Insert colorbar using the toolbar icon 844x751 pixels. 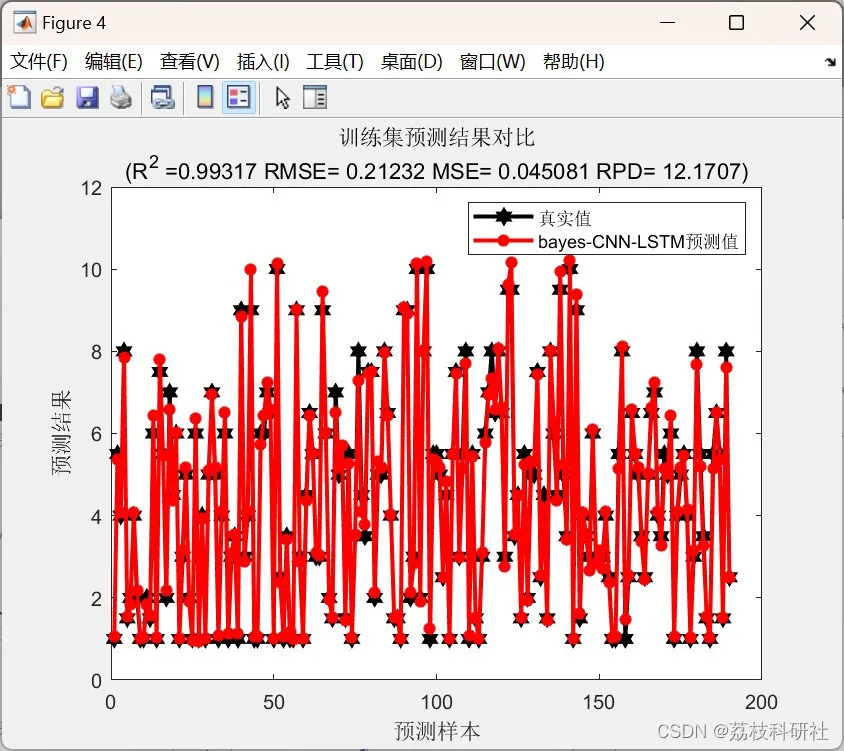click(x=205, y=97)
